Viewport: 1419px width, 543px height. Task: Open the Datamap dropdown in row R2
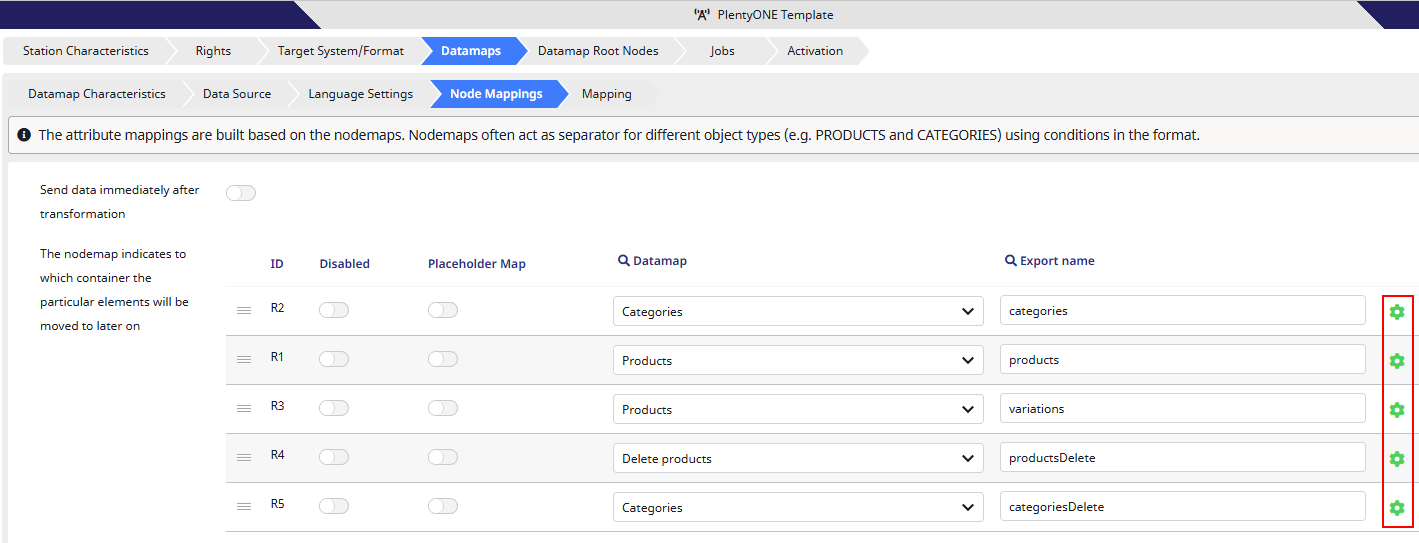[x=797, y=312]
